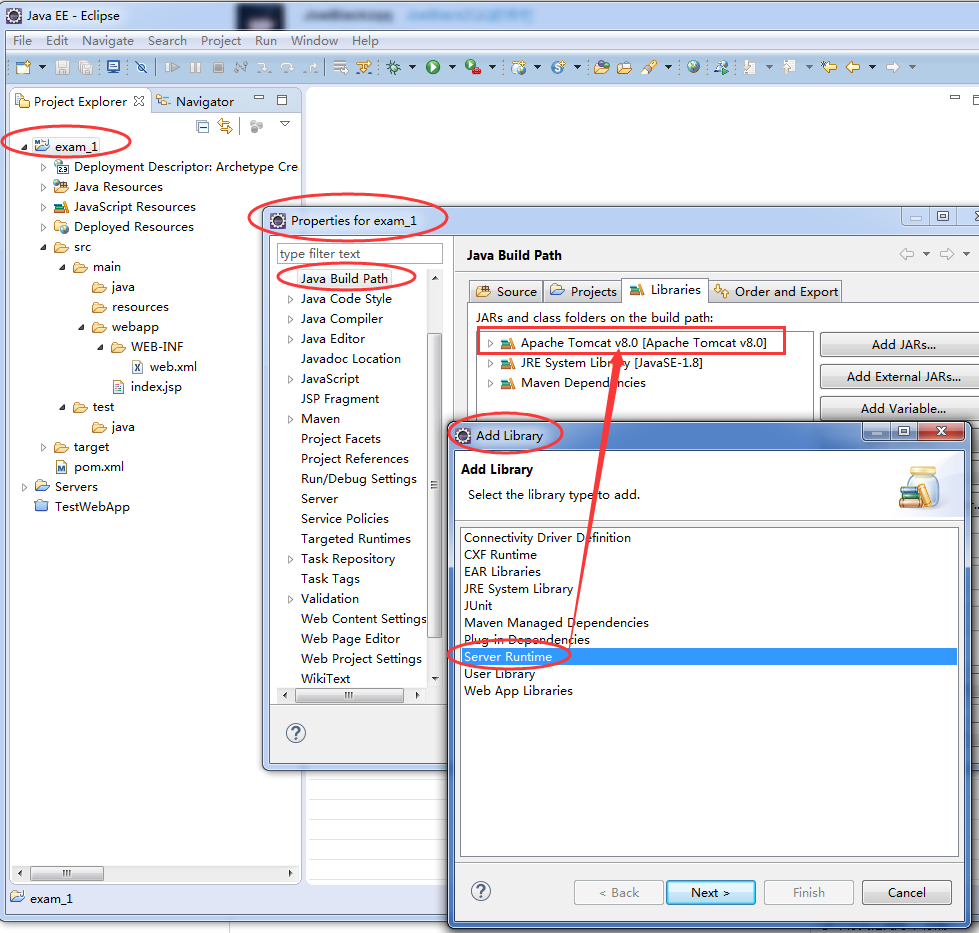This screenshot has width=979, height=933.
Task: Select Server Runtime in library list
Action: tap(709, 656)
